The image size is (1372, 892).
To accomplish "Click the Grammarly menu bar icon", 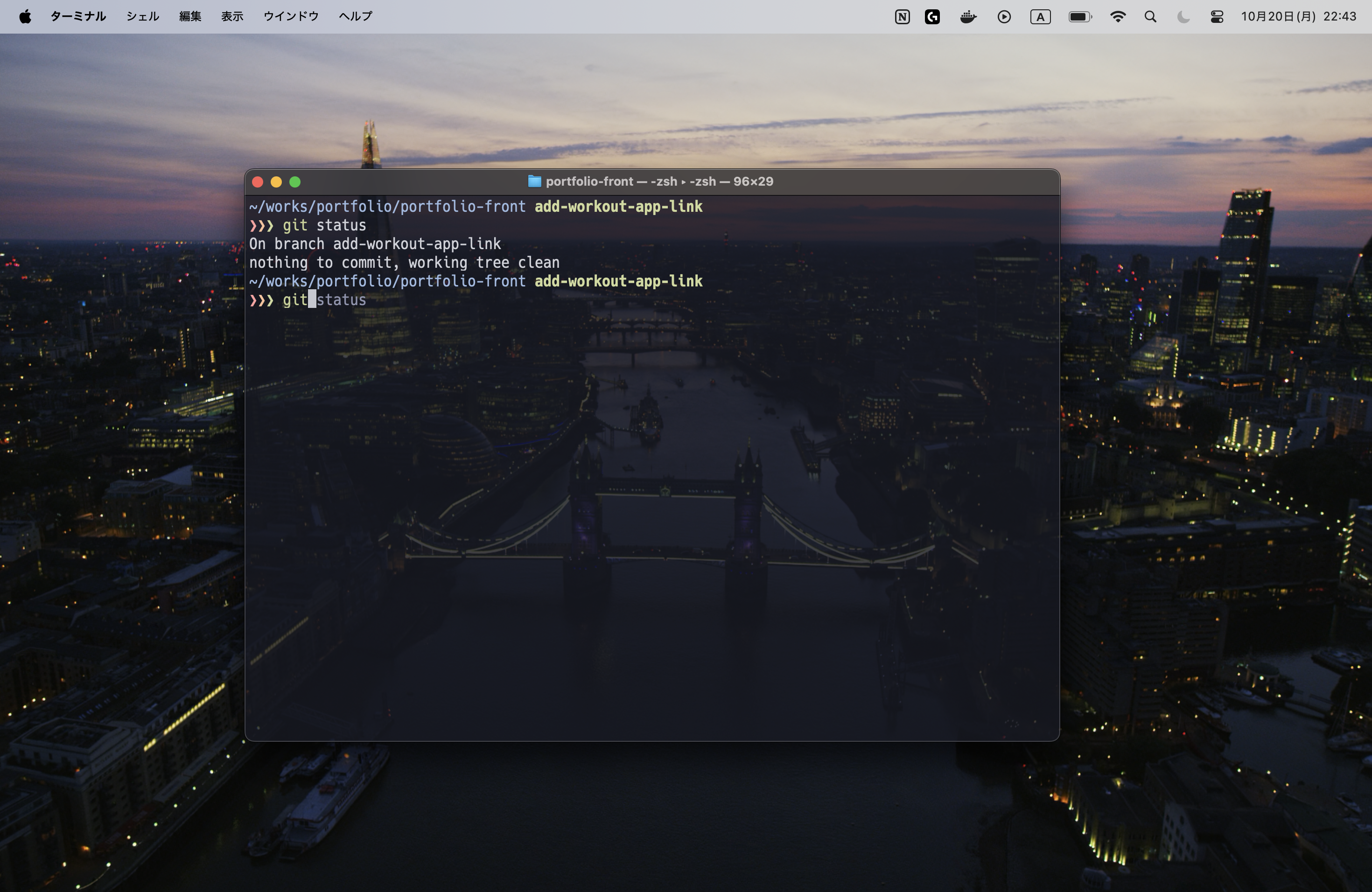I will tap(932, 17).
